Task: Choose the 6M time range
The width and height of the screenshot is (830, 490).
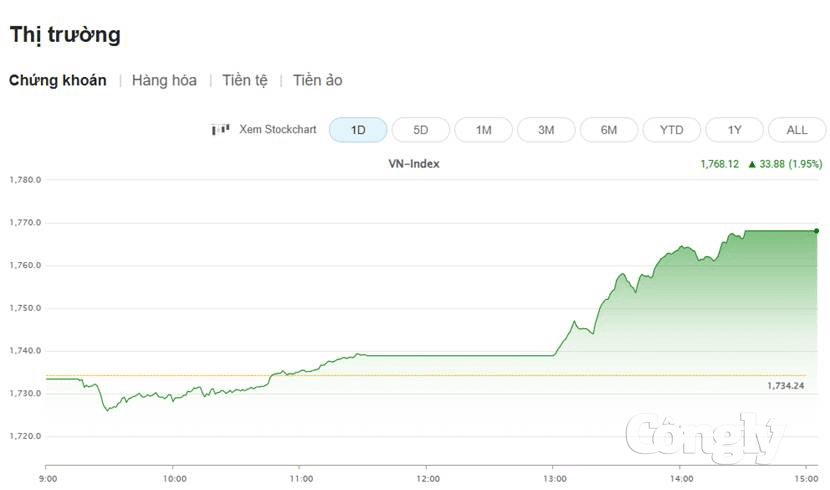Action: 609,130
